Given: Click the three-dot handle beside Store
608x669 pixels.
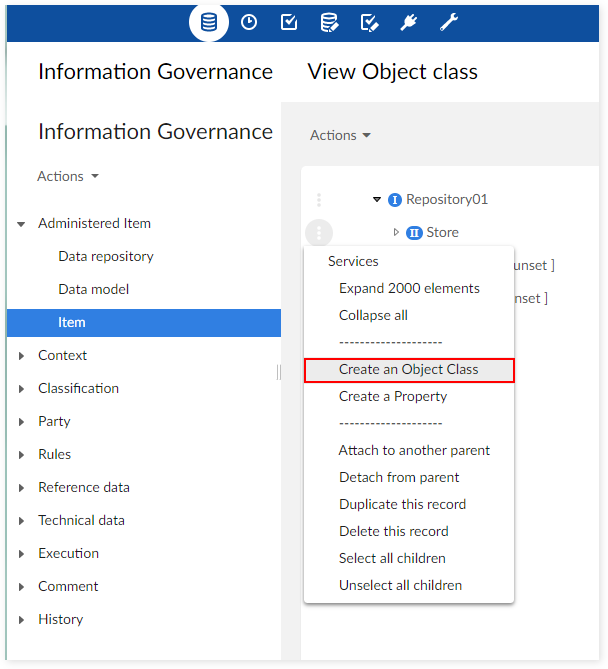Looking at the screenshot, I should click(x=319, y=233).
